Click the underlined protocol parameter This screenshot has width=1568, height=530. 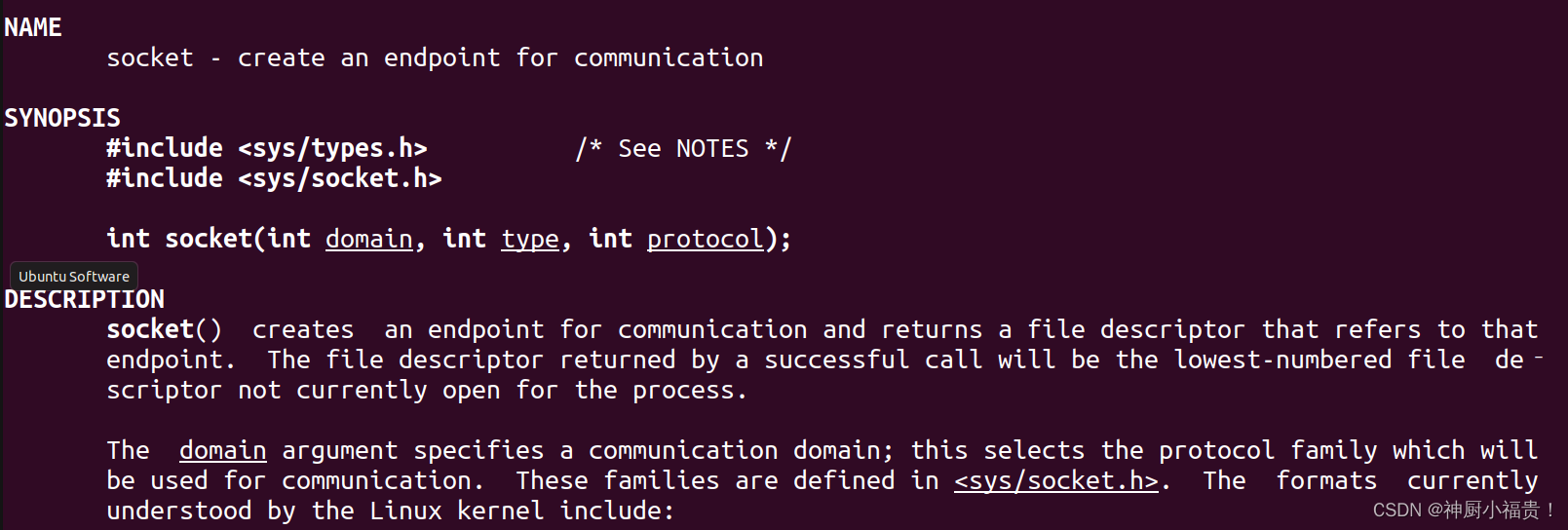(706, 239)
